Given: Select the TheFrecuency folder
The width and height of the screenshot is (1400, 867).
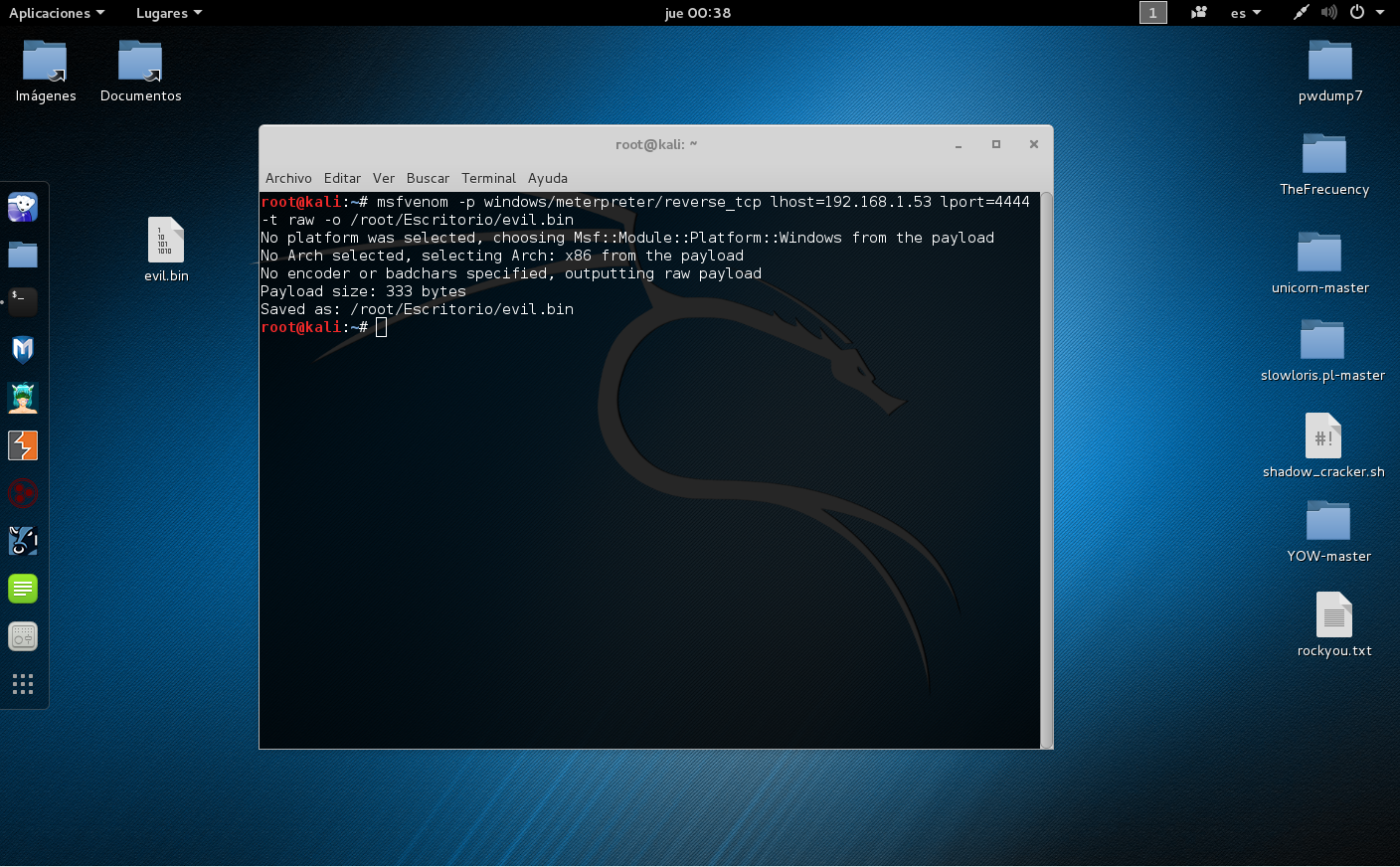Looking at the screenshot, I should (x=1324, y=165).
